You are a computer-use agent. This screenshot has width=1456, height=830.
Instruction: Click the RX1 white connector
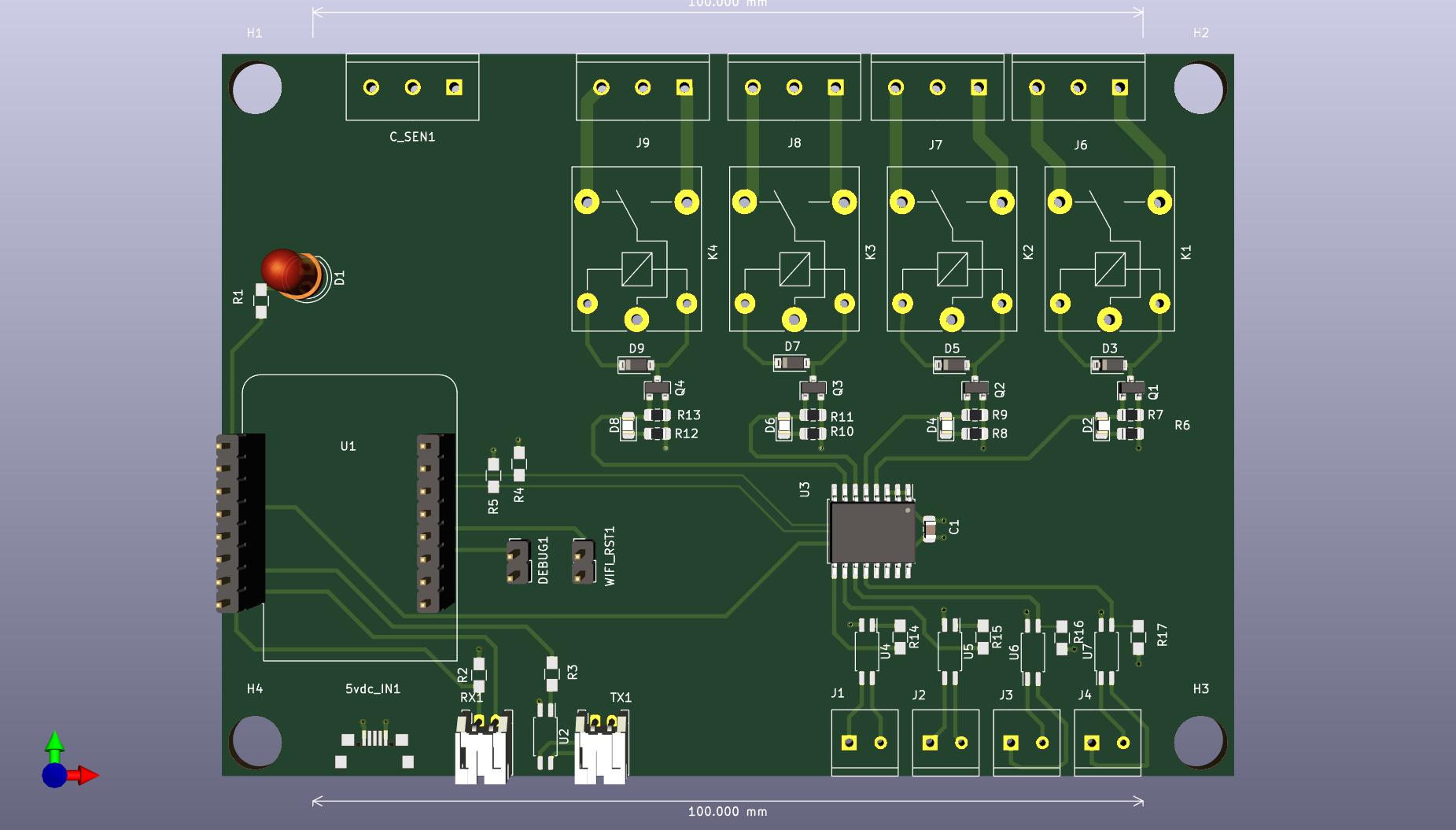click(x=483, y=747)
